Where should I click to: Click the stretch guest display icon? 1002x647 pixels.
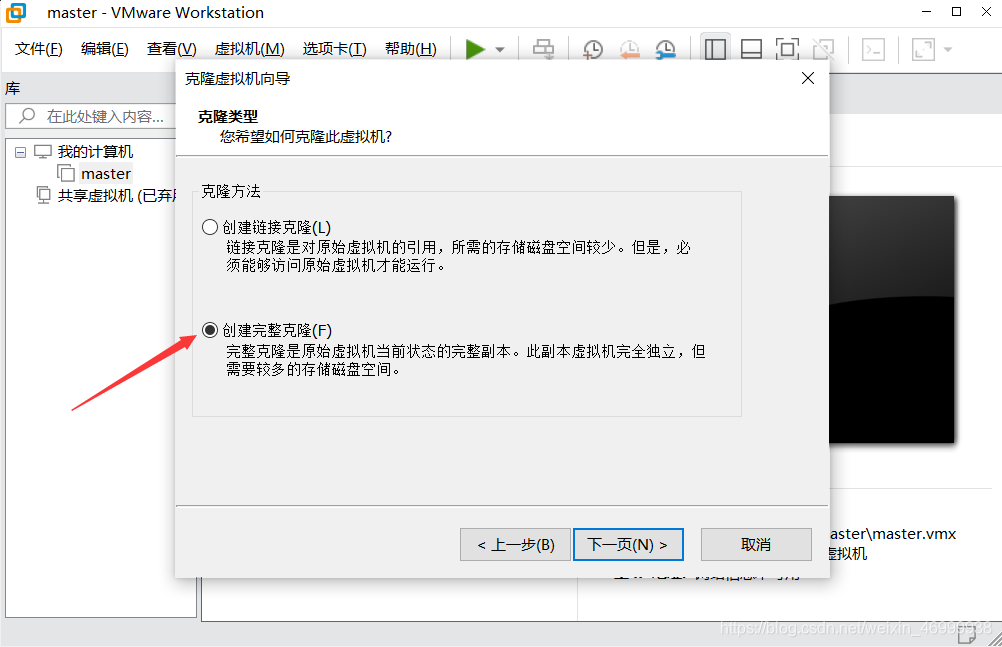(x=923, y=49)
